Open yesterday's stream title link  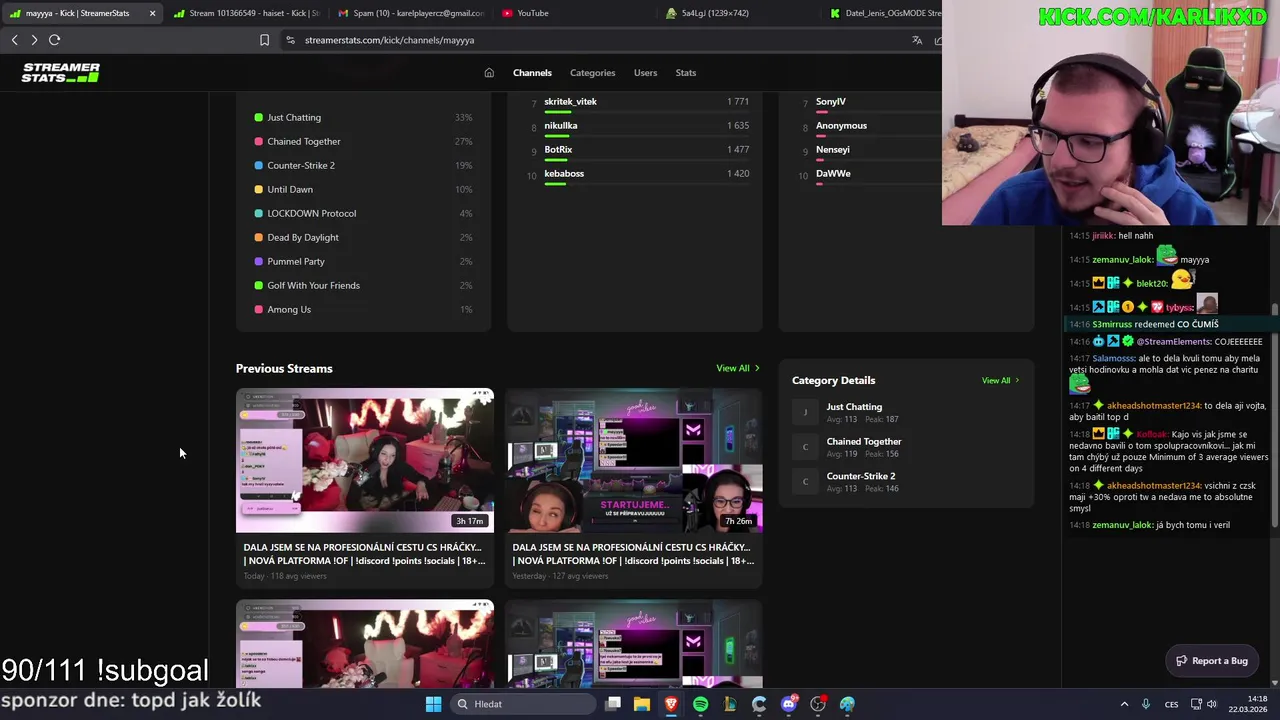click(633, 554)
